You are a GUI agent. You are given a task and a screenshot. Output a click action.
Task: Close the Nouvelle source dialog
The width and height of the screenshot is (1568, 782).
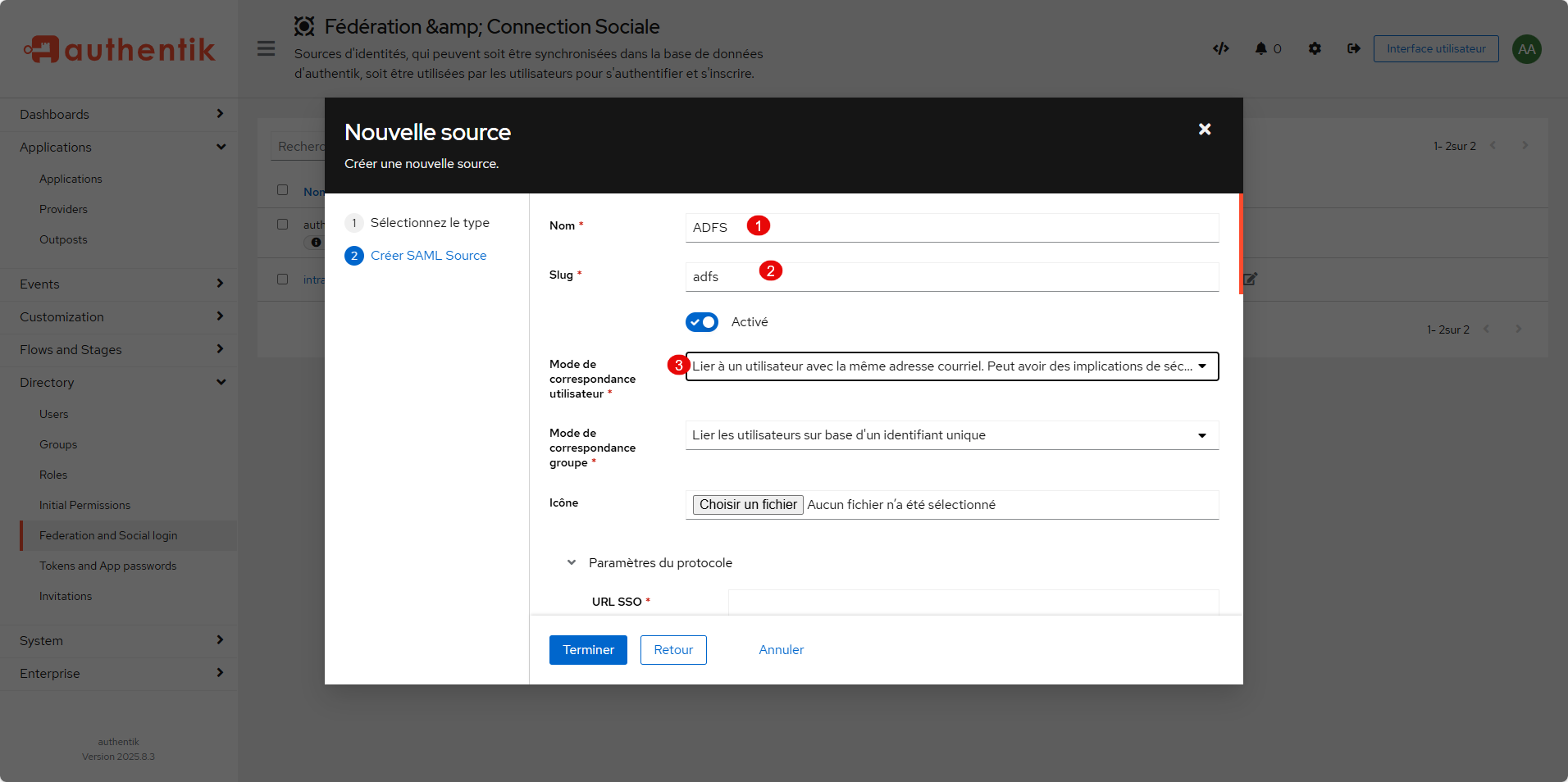(1204, 130)
